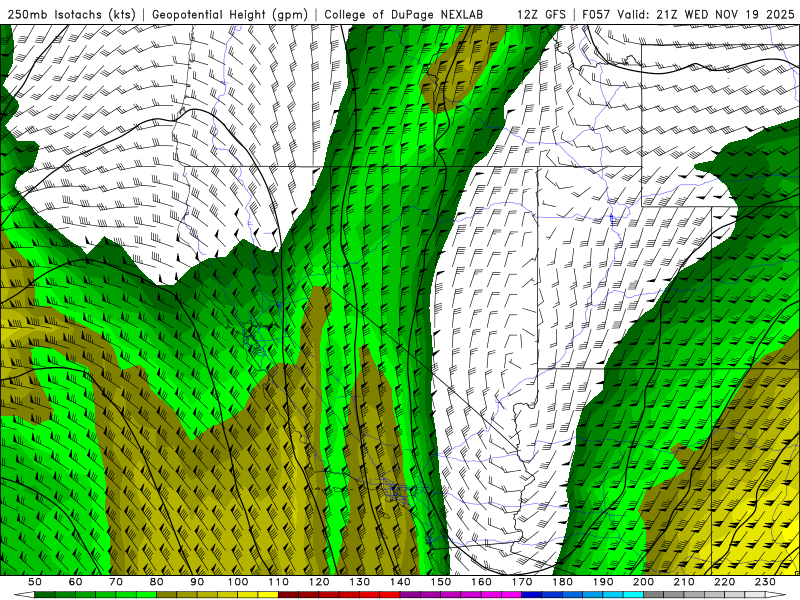Click the "250mb Isotachs (kts)" title text

72,15
